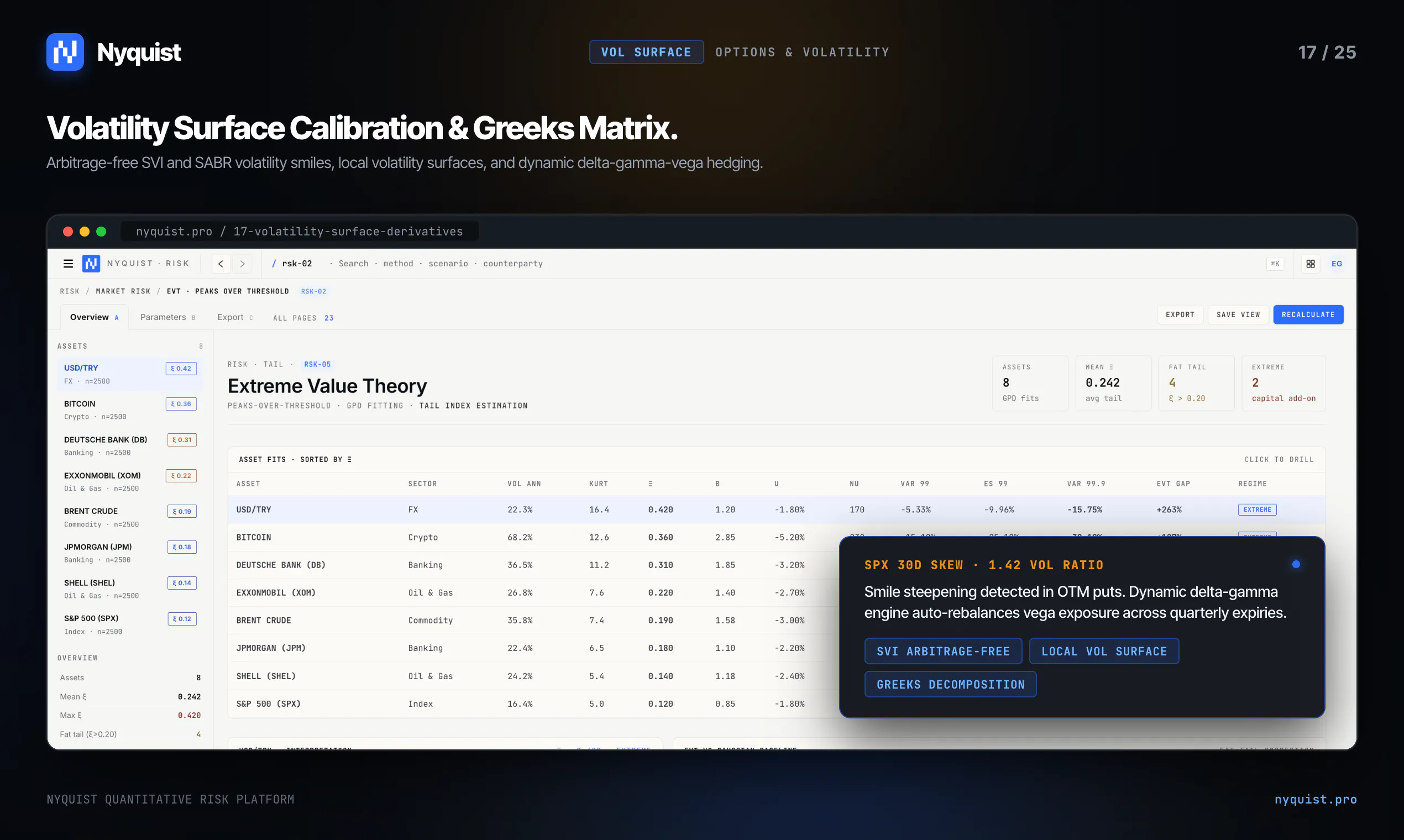Click the Nyquist Risk logo icon
1404x840 pixels.
coord(91,264)
